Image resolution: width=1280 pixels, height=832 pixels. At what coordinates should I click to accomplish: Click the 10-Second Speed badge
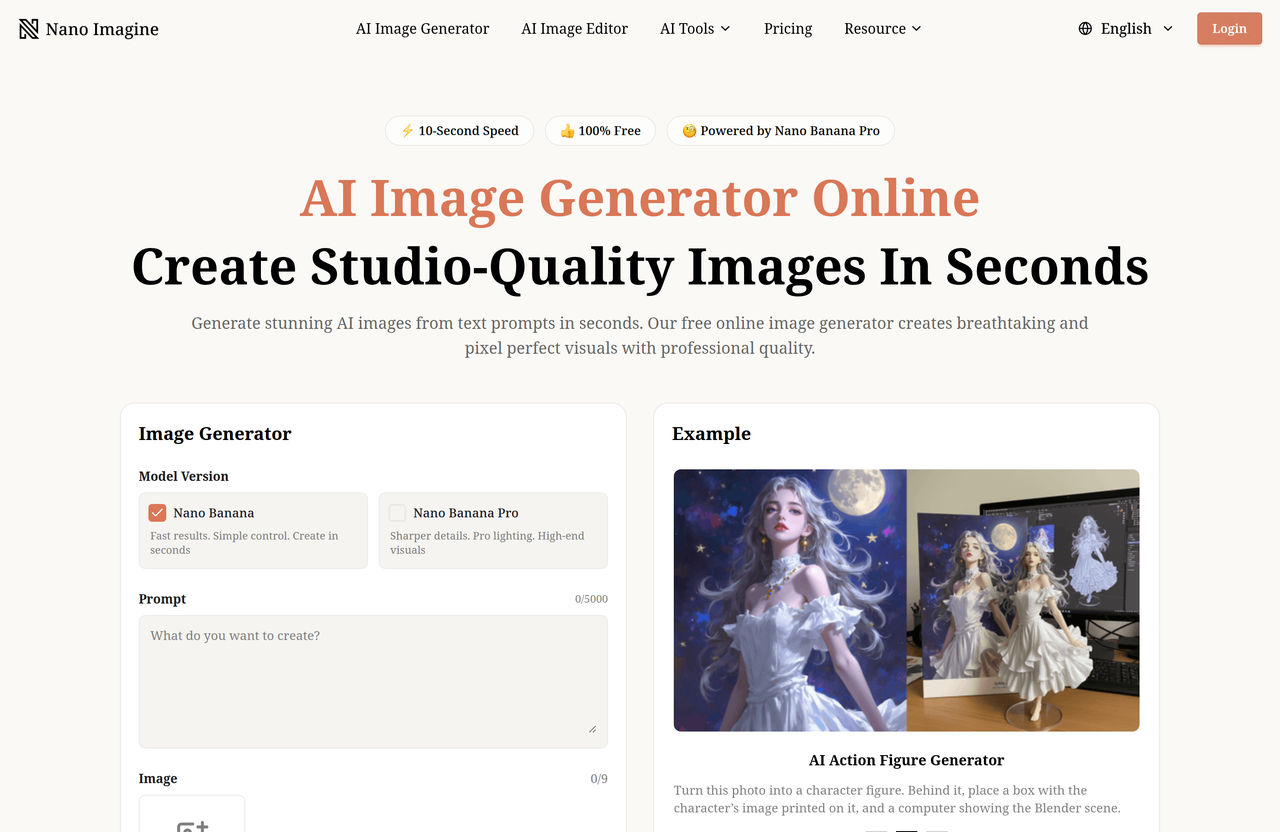tap(460, 131)
